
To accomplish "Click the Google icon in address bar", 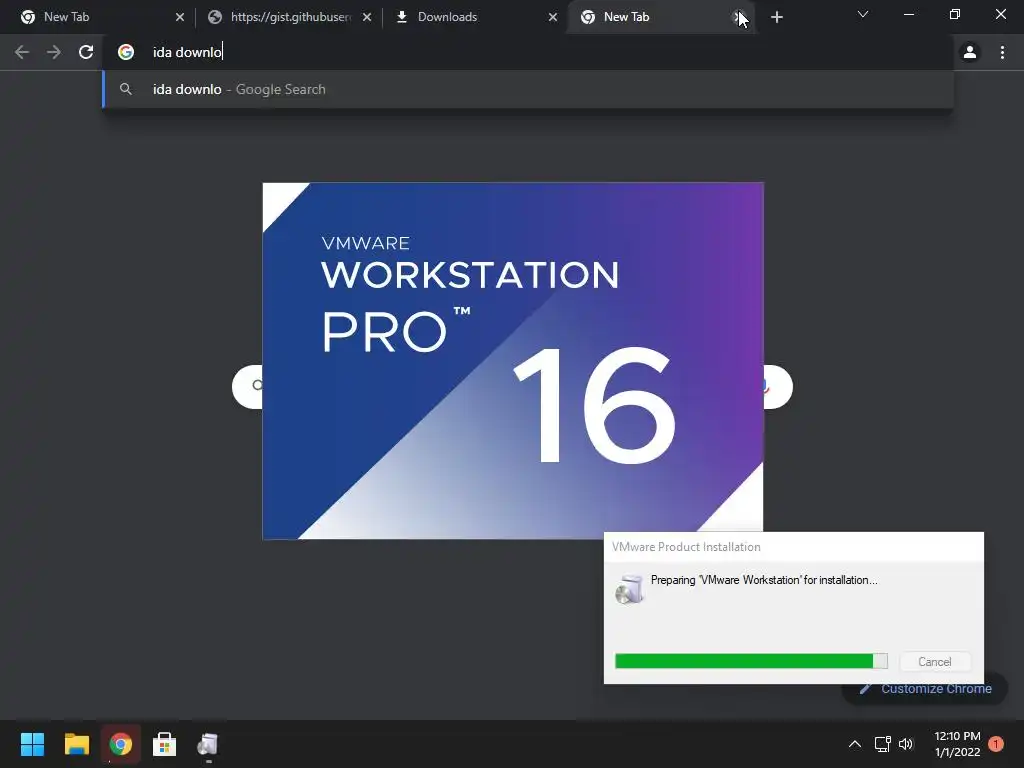I will [125, 52].
